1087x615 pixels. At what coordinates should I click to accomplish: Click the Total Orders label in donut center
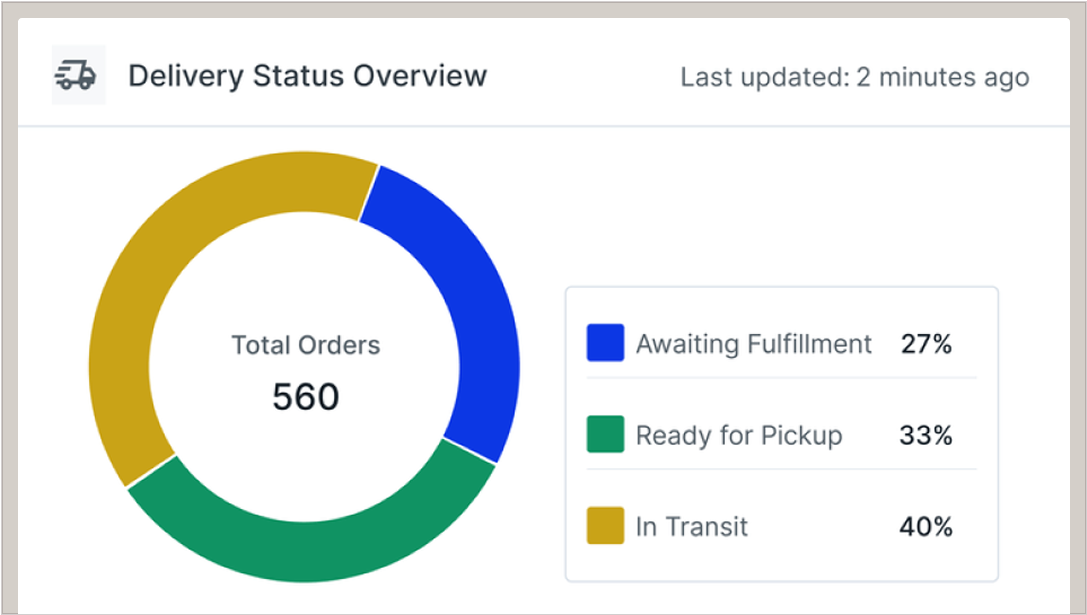305,346
